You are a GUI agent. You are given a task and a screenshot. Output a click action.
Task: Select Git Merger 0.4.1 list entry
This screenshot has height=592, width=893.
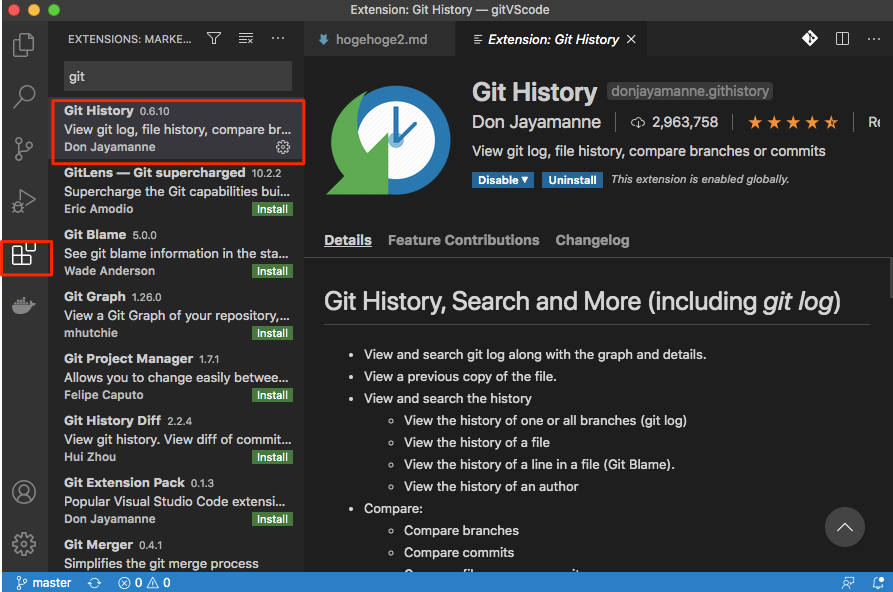point(177,554)
